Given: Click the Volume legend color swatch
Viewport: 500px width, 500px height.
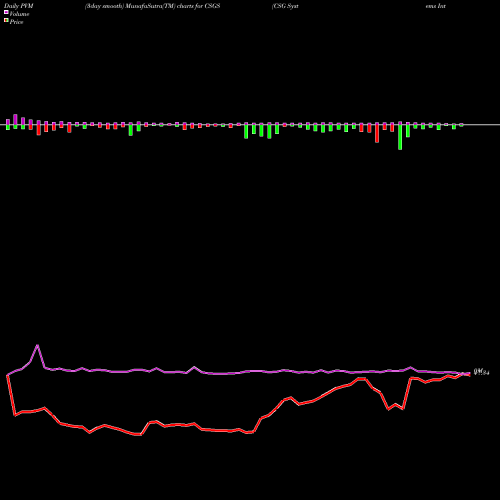Looking at the screenshot, I should (x=6, y=12).
